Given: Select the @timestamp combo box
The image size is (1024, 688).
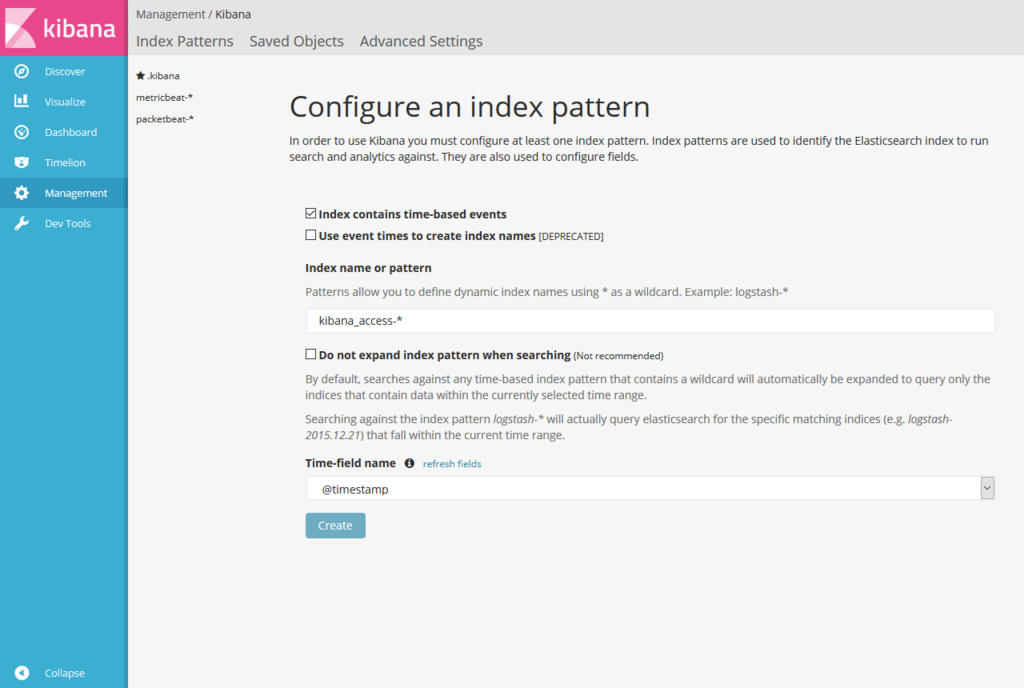Looking at the screenshot, I should pos(650,488).
